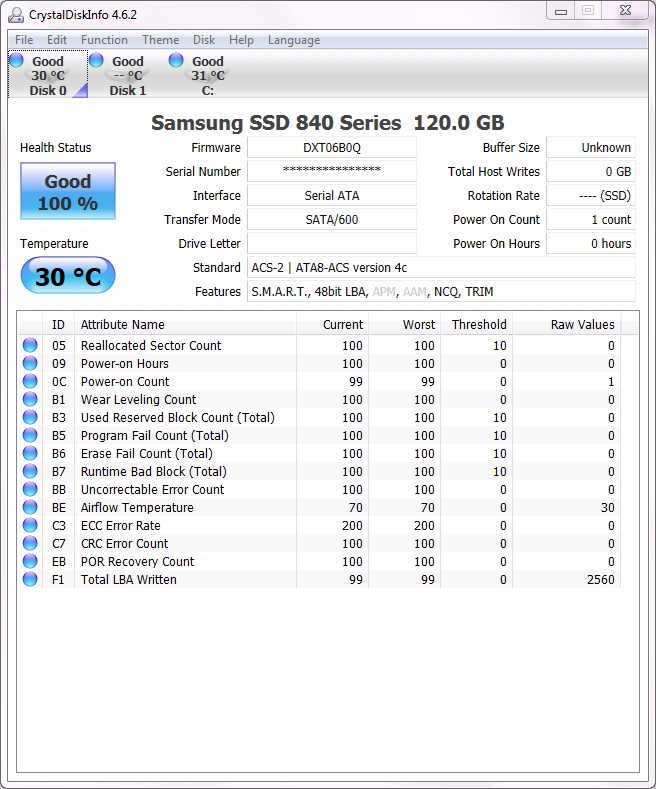Select the CRC Error Count attribute name

pyautogui.click(x=125, y=544)
